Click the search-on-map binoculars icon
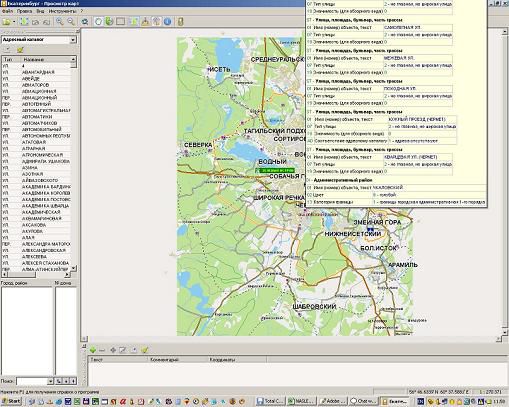 pyautogui.click(x=85, y=22)
